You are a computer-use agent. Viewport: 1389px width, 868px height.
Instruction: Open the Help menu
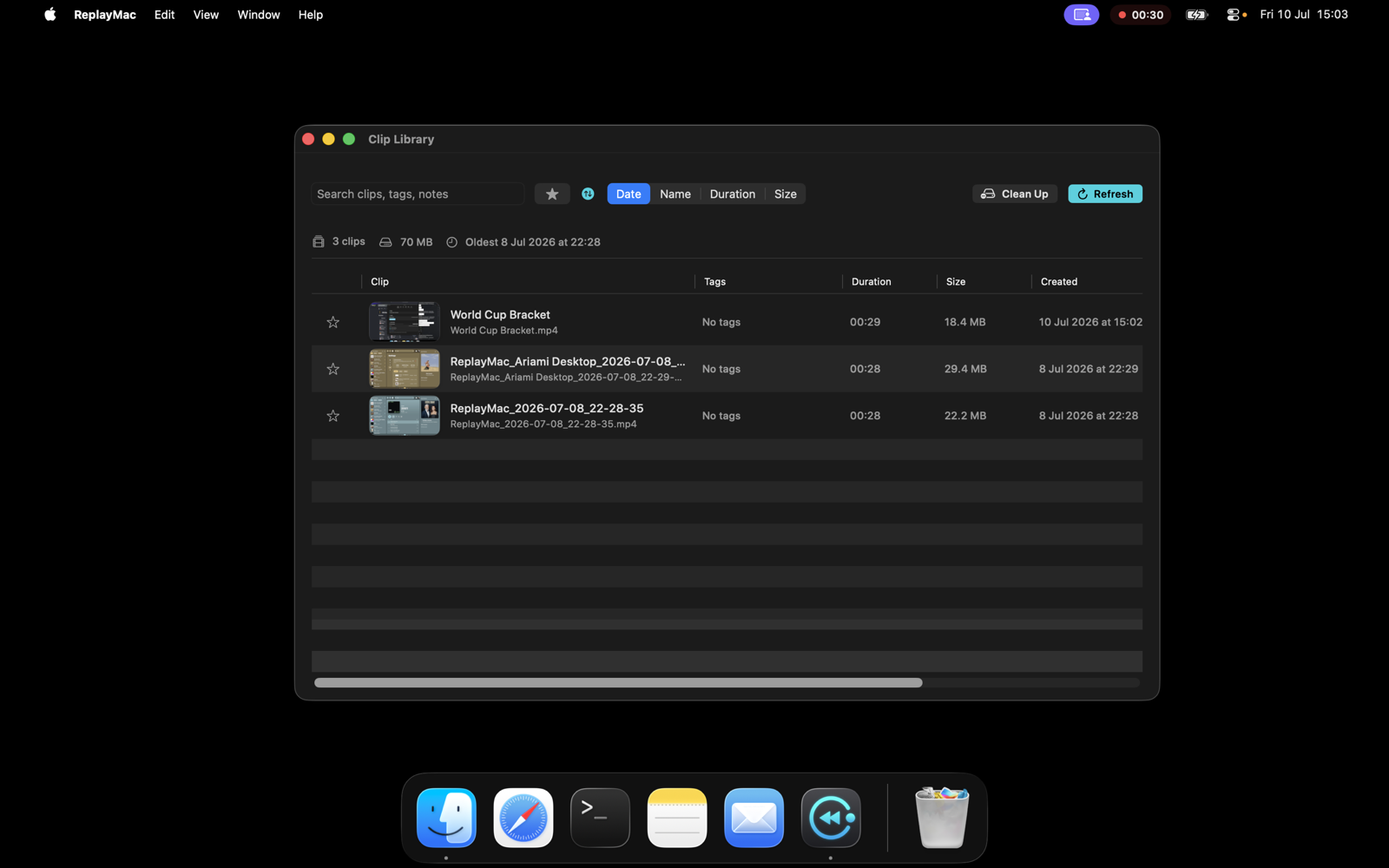311,15
